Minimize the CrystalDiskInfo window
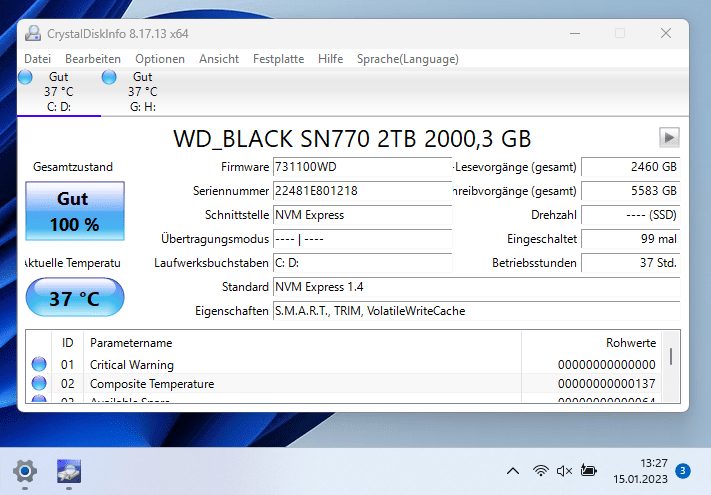711x495 pixels. [x=575, y=34]
